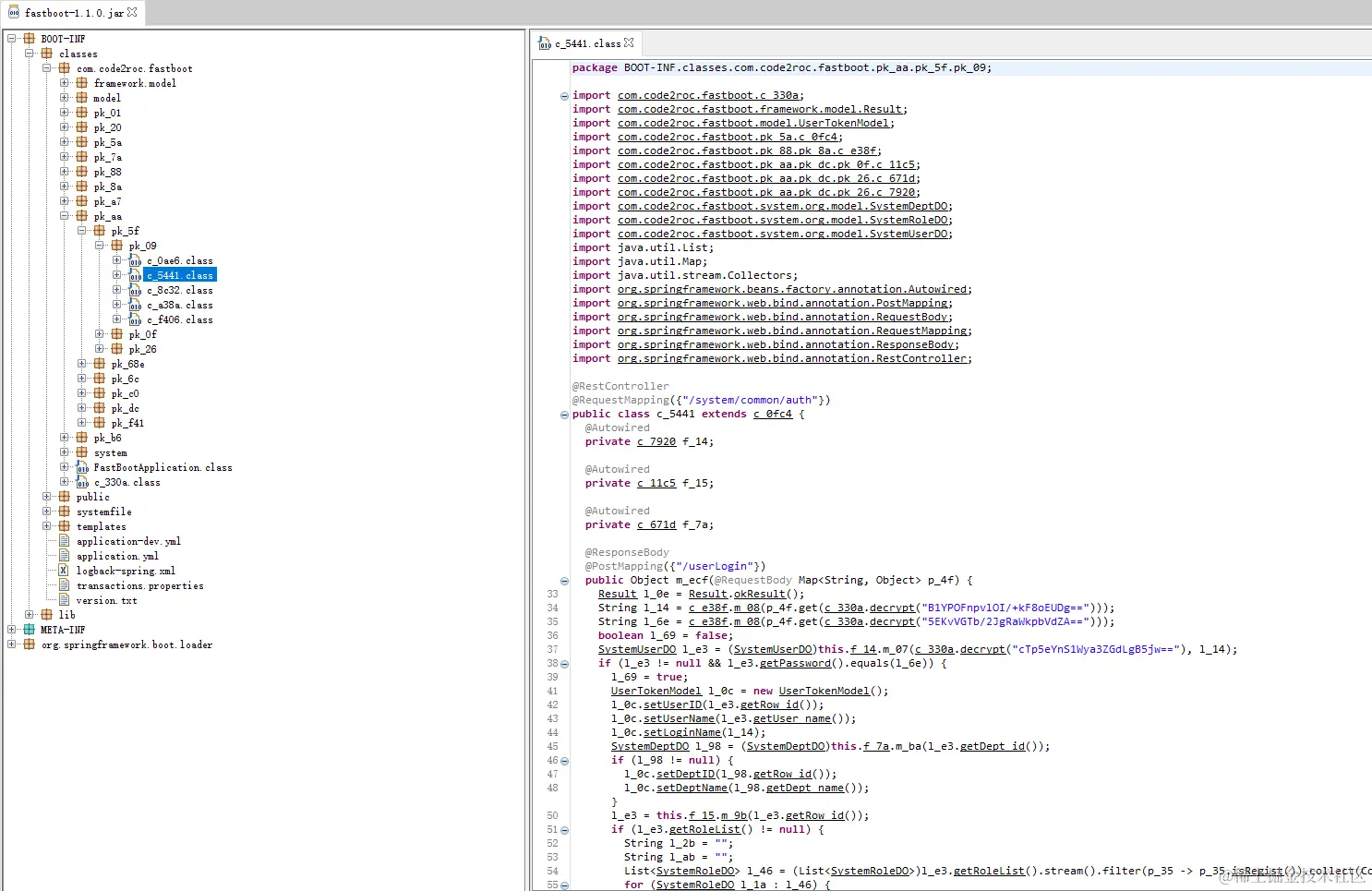Expand the pk_26 tree node
Viewport: 1372px width, 891px height.
[99, 349]
